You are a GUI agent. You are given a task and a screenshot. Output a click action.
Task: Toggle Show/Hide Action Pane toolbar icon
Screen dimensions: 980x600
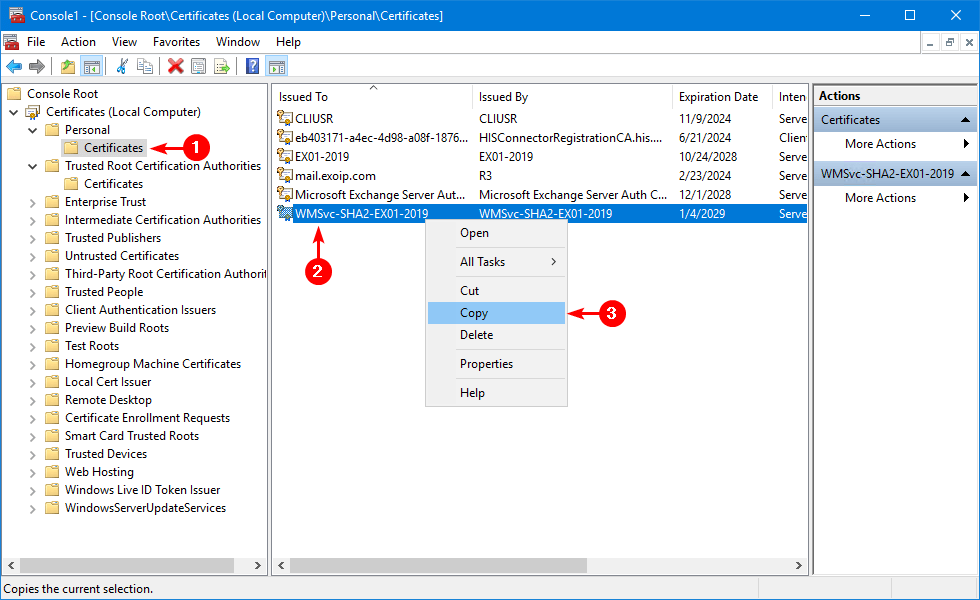pyautogui.click(x=277, y=66)
